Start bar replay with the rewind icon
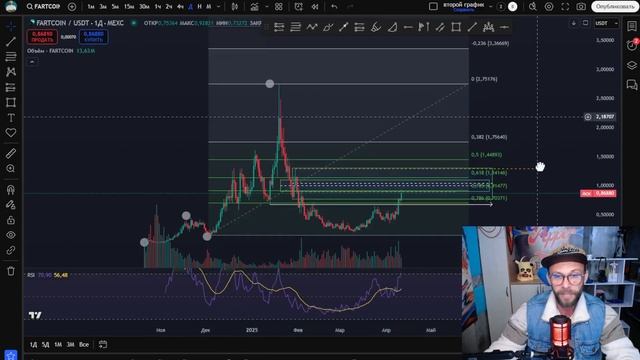This screenshot has height=360, width=640. (x=315, y=7)
